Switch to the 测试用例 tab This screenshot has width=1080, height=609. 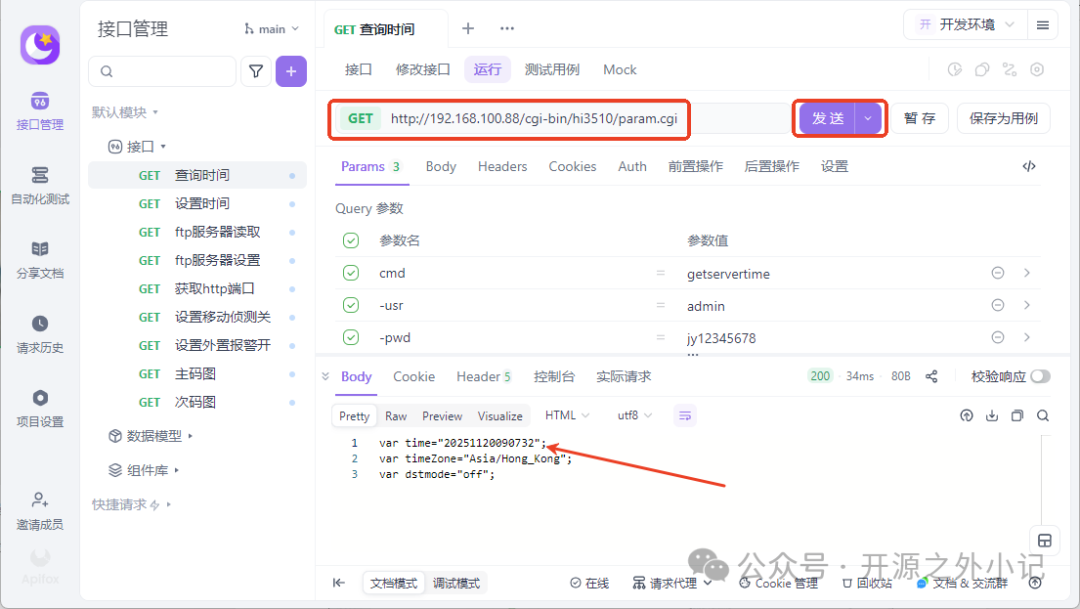552,70
